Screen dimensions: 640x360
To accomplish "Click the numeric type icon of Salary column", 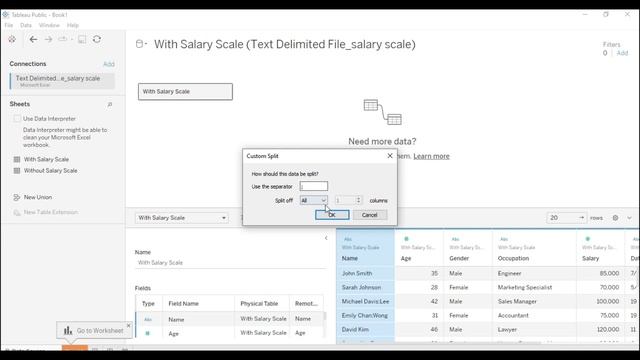I will coord(588,239).
